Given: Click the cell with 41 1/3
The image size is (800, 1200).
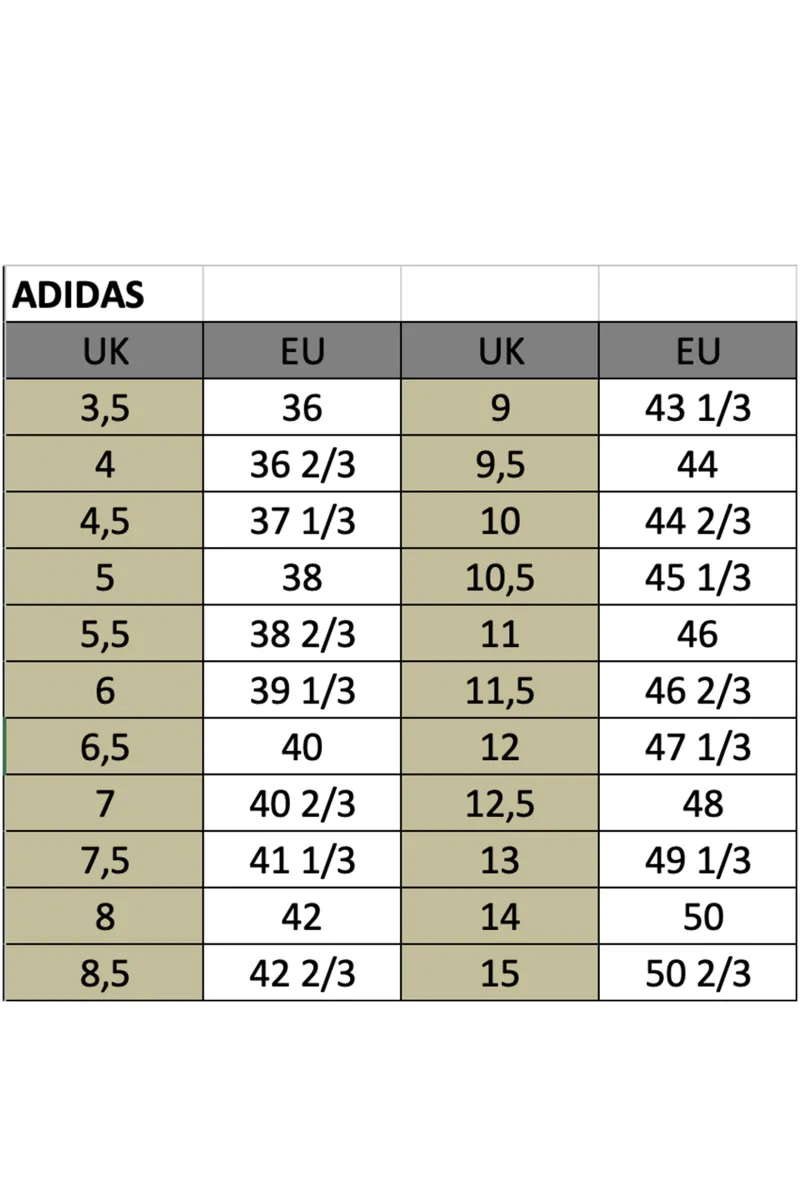Looking at the screenshot, I should tap(302, 860).
